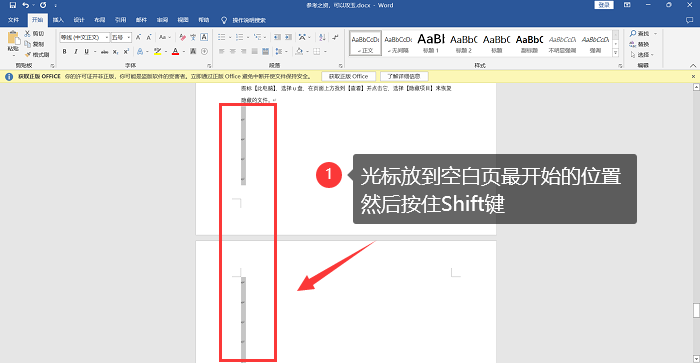Image resolution: width=700 pixels, height=363 pixels.
Task: Center the paragraph text
Action: pos(233,52)
